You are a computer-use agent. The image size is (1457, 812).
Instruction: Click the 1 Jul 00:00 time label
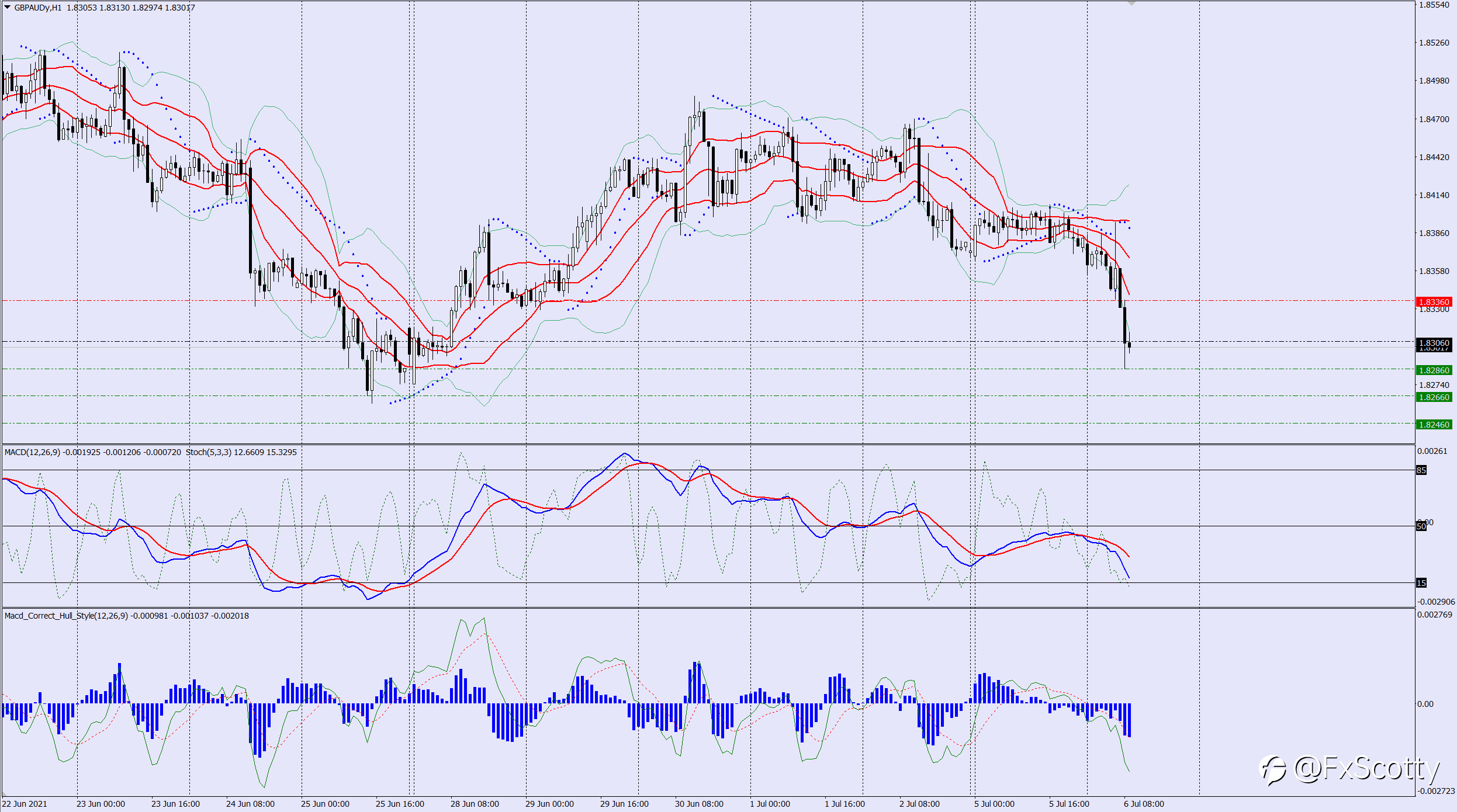coord(770,804)
